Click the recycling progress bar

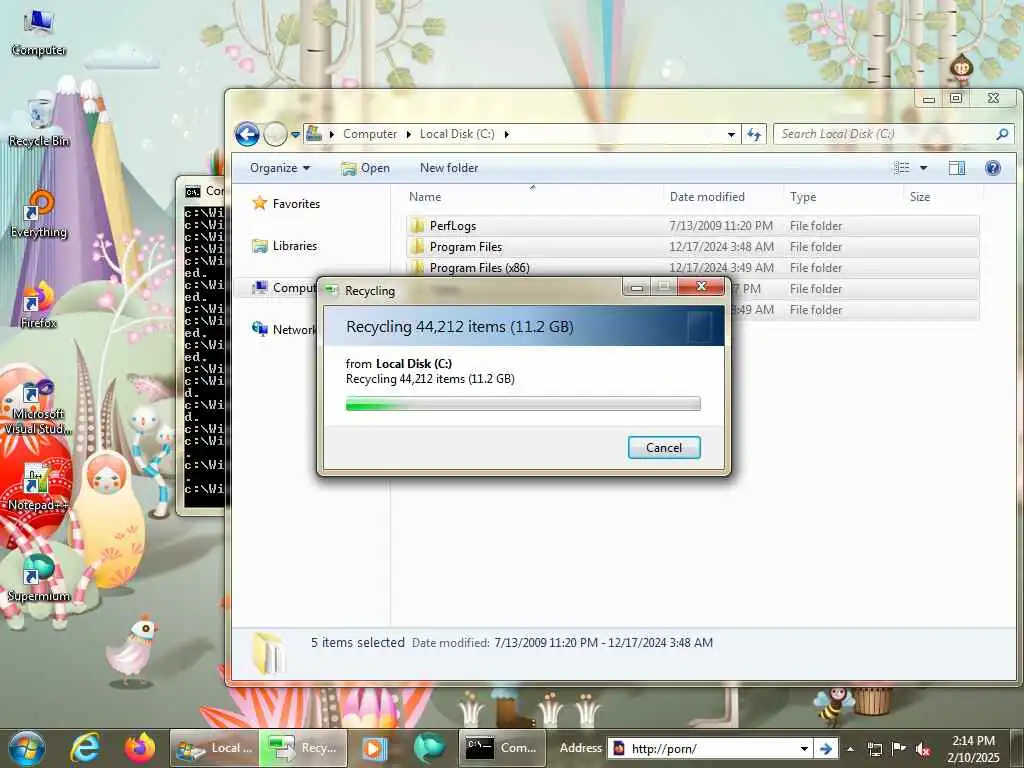coord(523,404)
